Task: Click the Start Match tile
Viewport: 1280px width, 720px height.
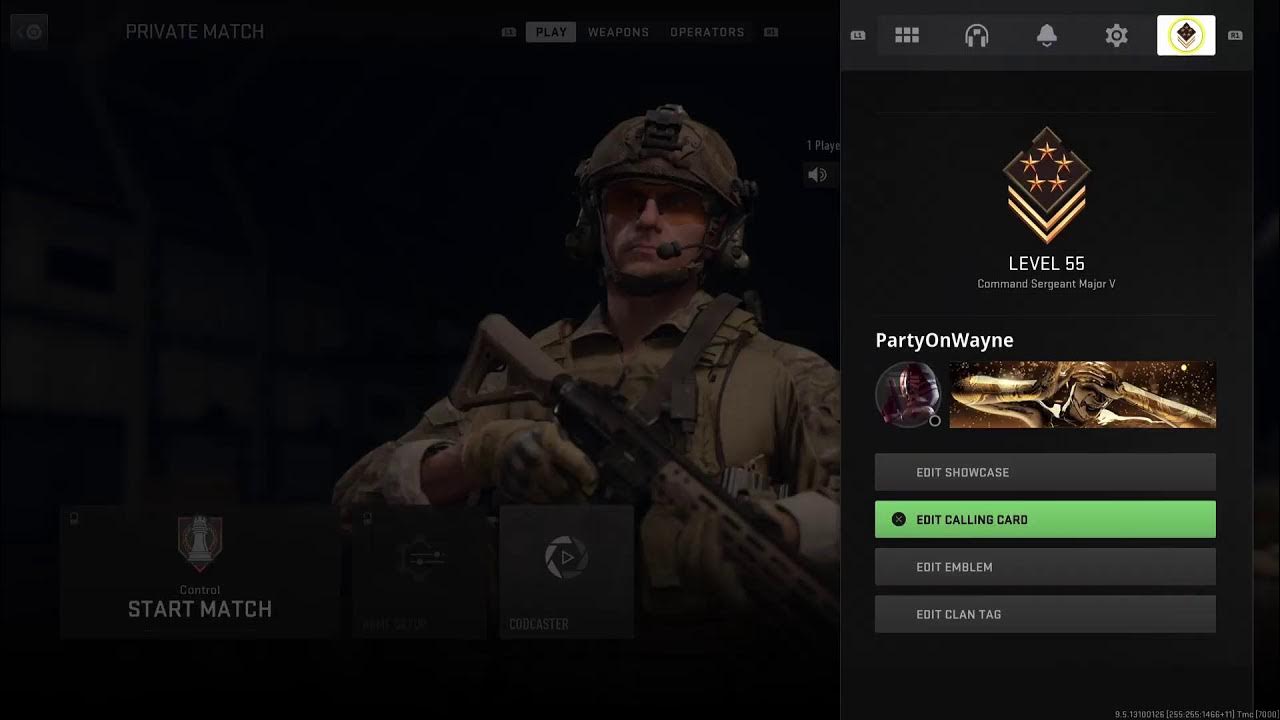Action: point(200,572)
